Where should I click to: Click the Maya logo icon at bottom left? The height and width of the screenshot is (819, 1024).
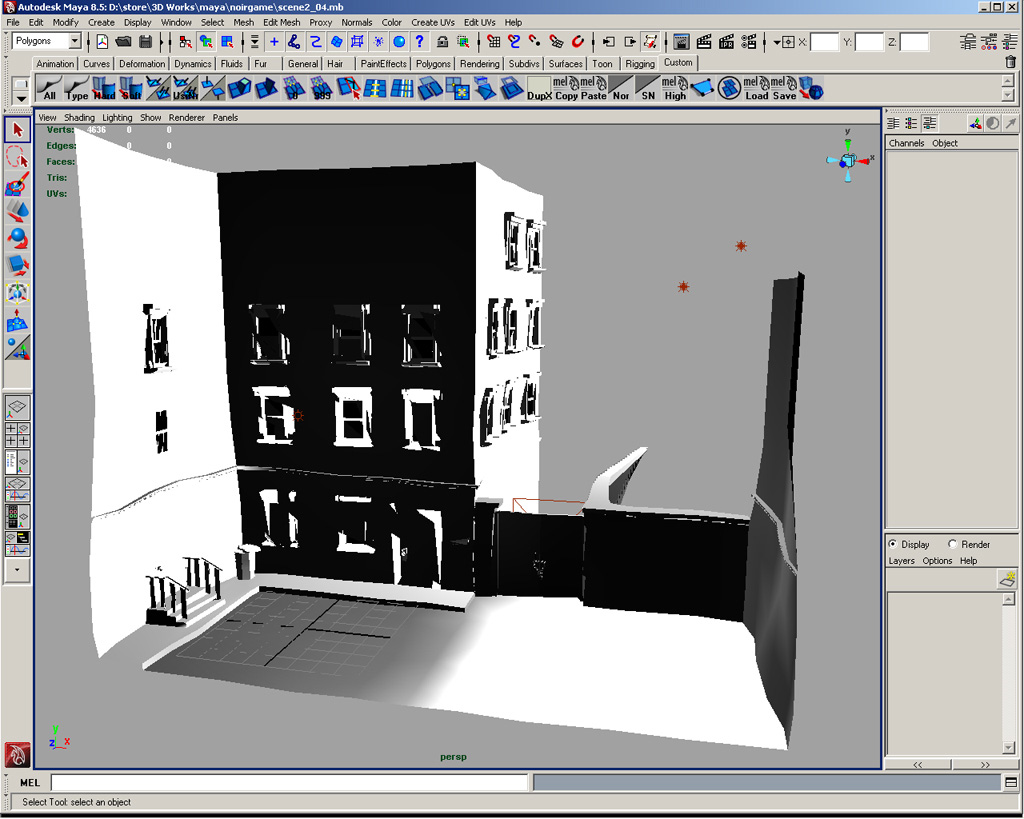coord(17,755)
